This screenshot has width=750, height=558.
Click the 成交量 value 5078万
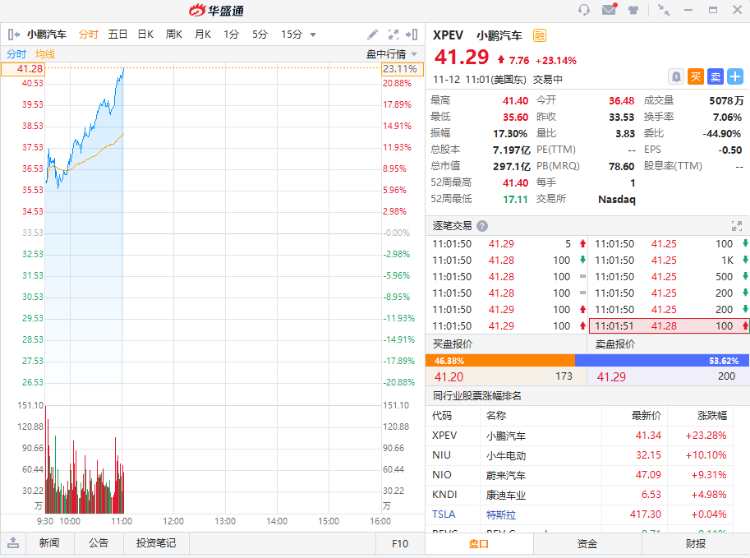726,100
